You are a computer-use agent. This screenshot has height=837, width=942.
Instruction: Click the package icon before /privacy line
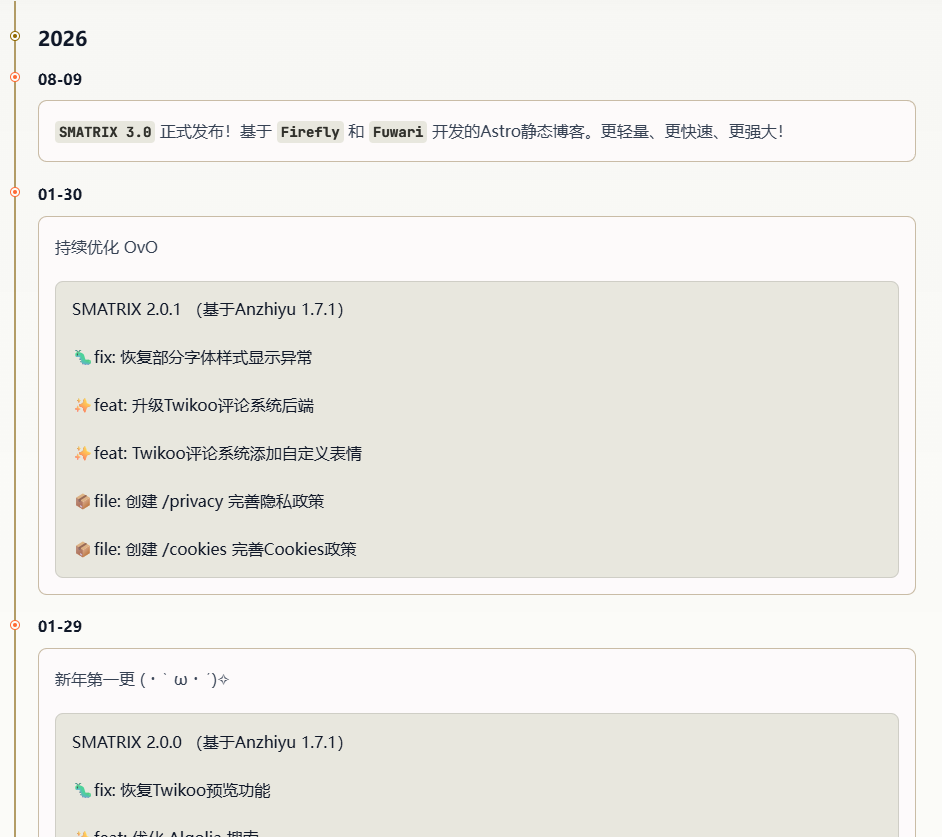(x=82, y=501)
